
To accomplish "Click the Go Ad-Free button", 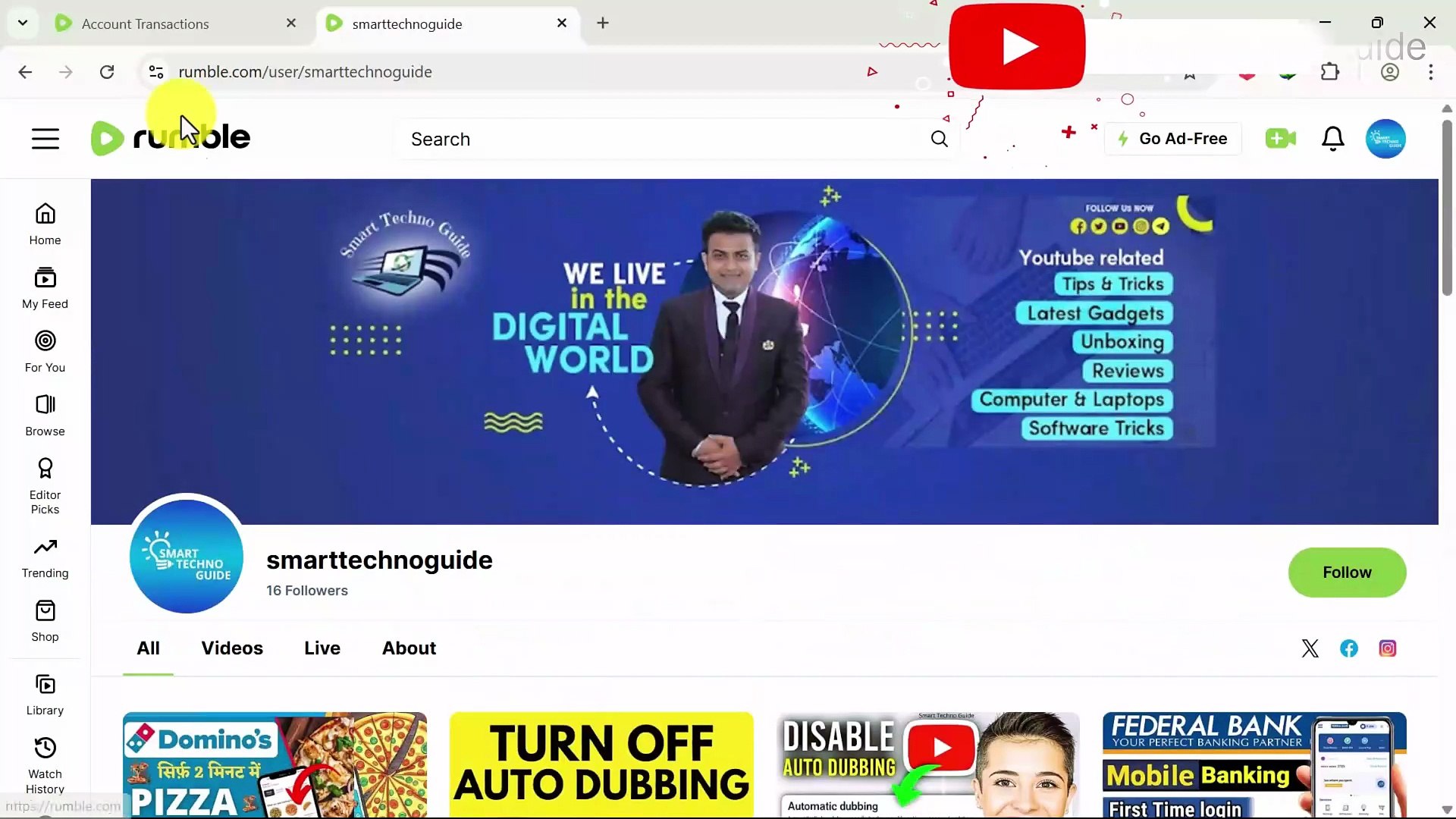I will pos(1173,139).
